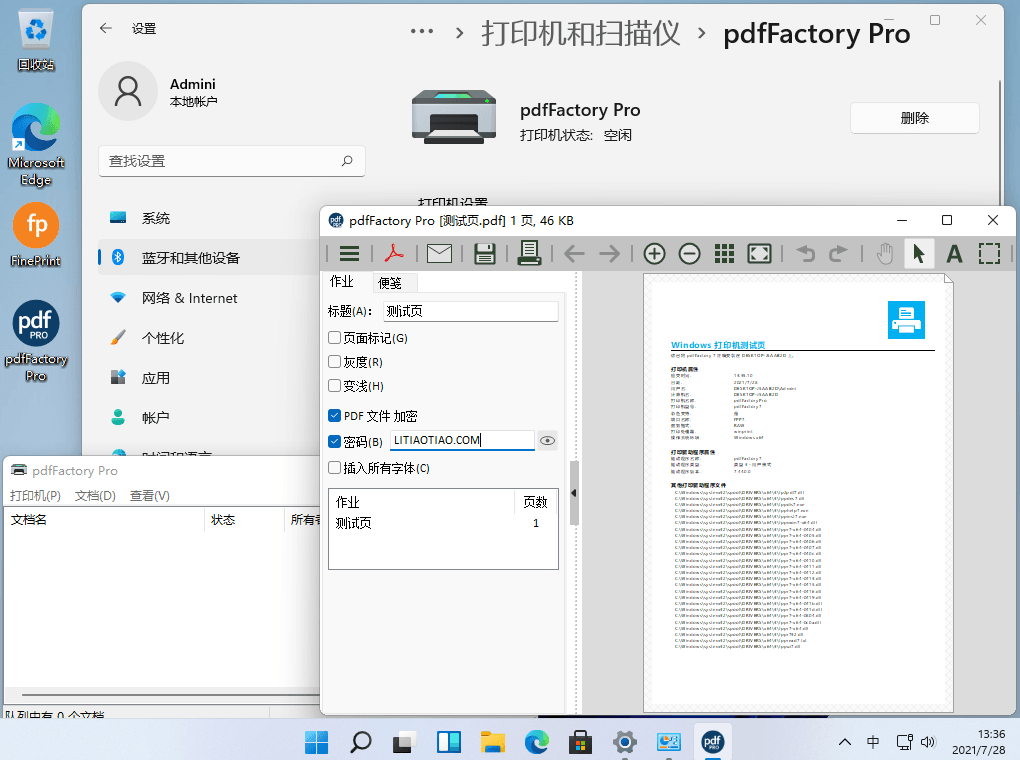
Task: Print the document using printer icon
Action: pos(529,253)
